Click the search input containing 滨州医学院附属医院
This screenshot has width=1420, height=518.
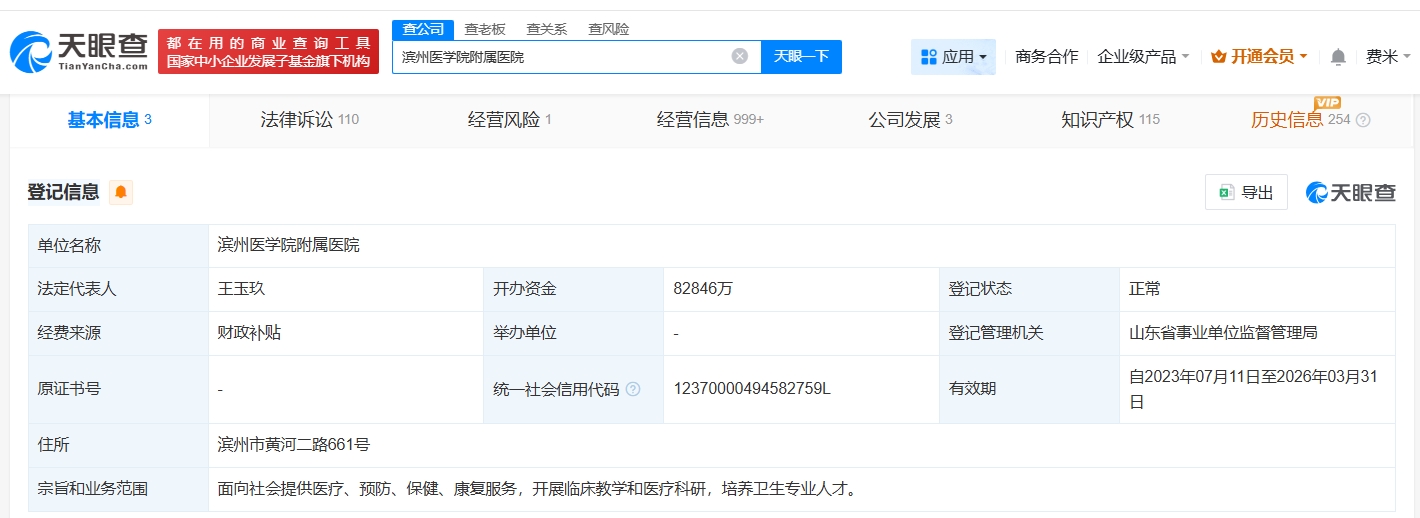[560, 57]
